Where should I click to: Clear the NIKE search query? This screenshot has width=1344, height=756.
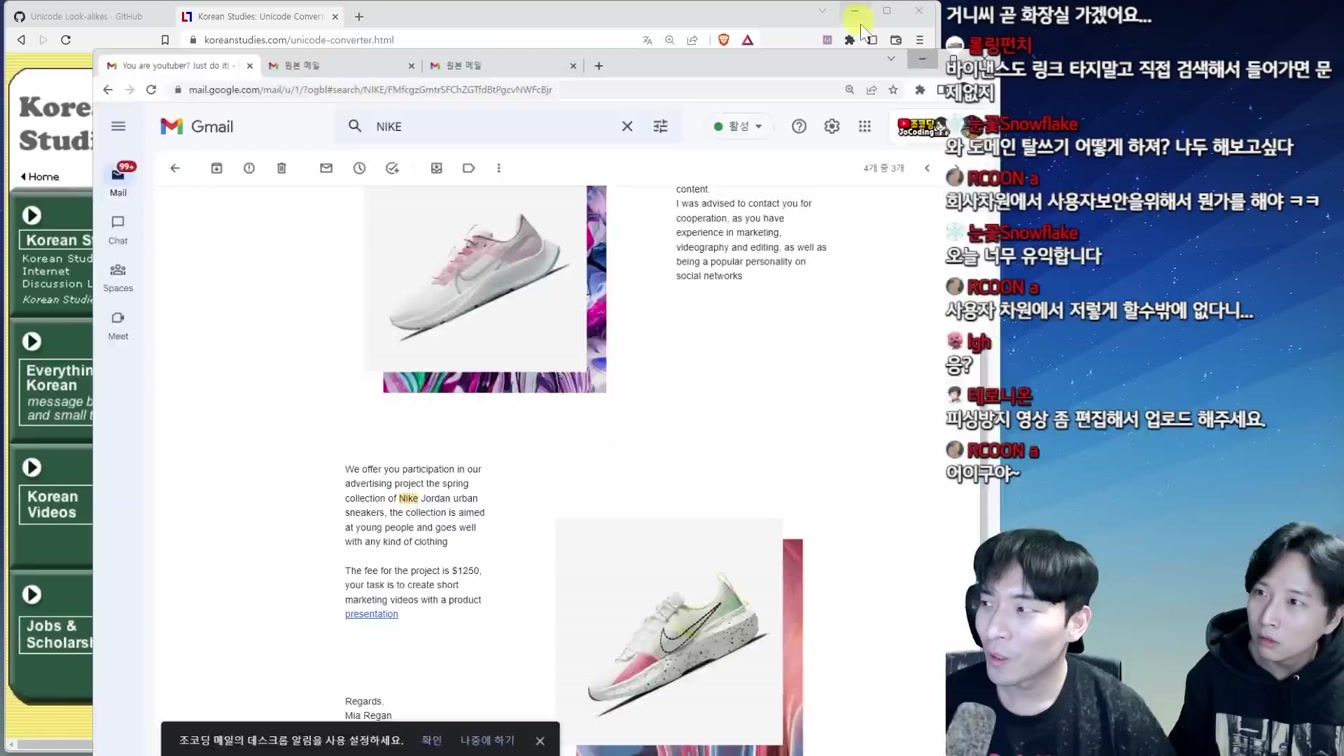[x=627, y=126]
